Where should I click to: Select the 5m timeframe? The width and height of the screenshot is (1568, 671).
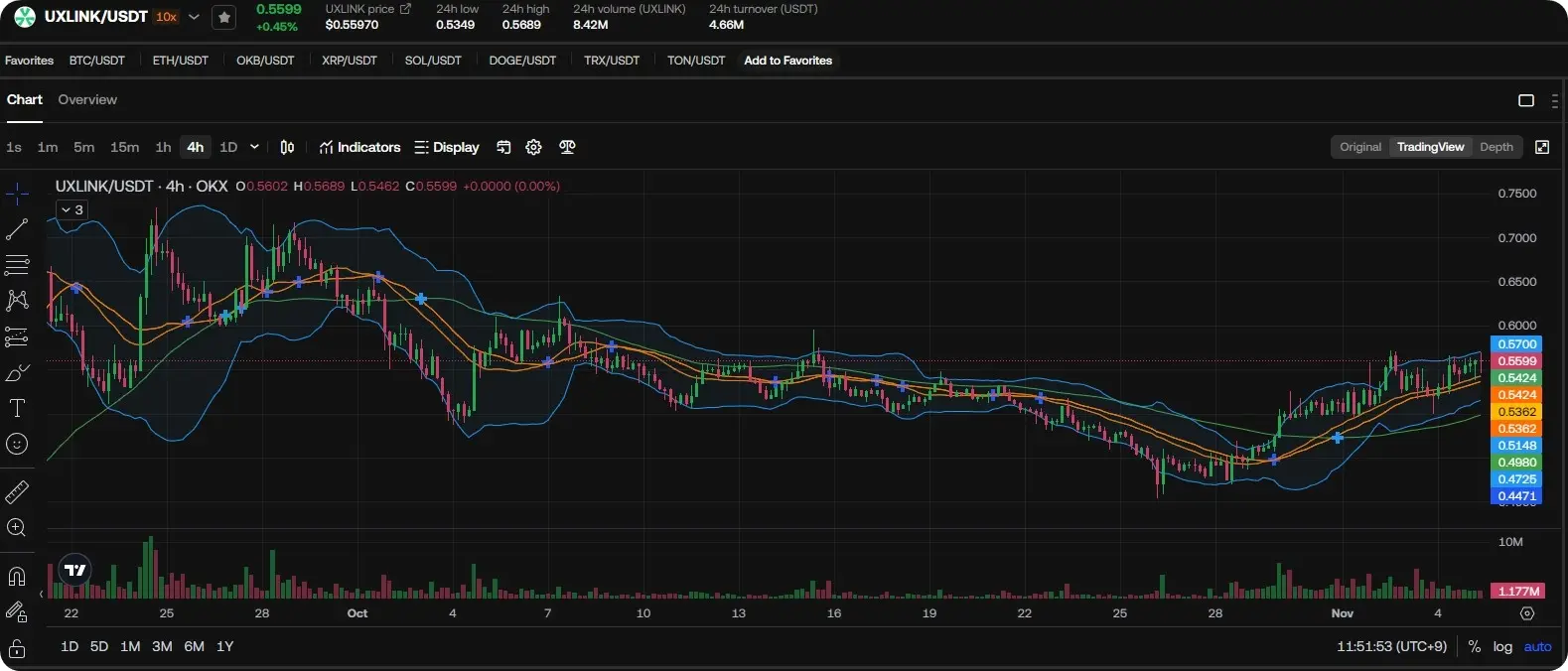pyautogui.click(x=84, y=147)
